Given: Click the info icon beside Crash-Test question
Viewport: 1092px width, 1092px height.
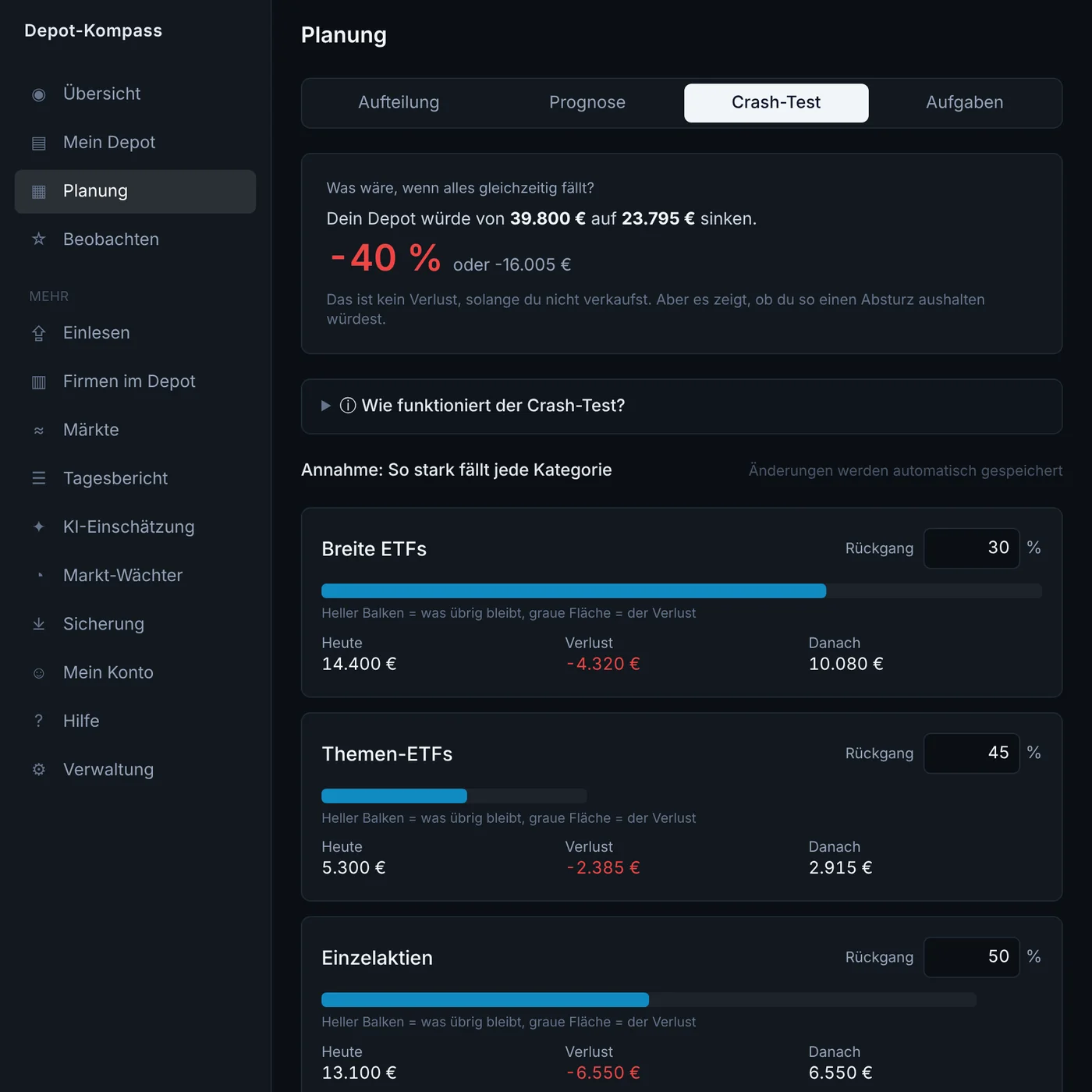Looking at the screenshot, I should [x=348, y=406].
